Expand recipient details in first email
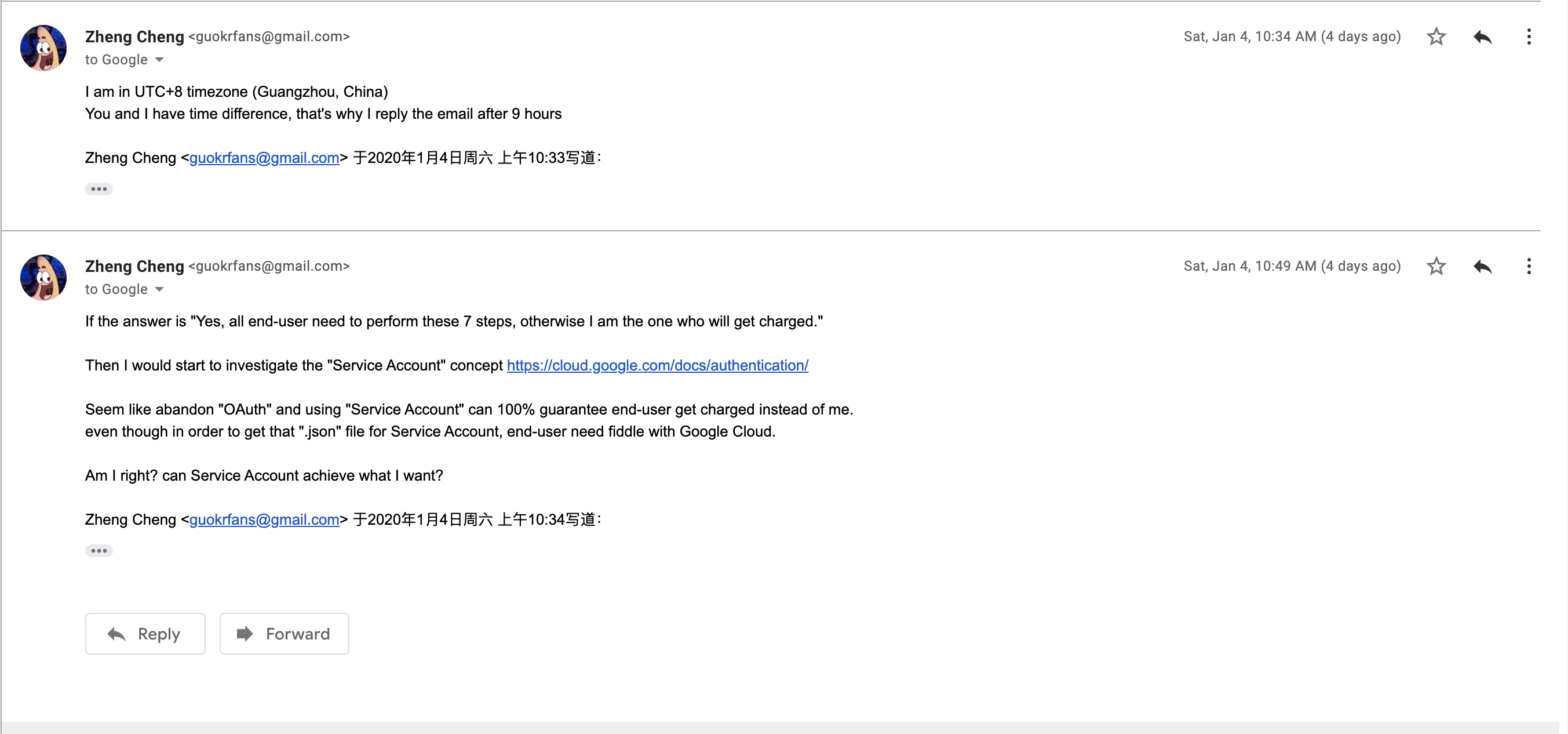 159,60
